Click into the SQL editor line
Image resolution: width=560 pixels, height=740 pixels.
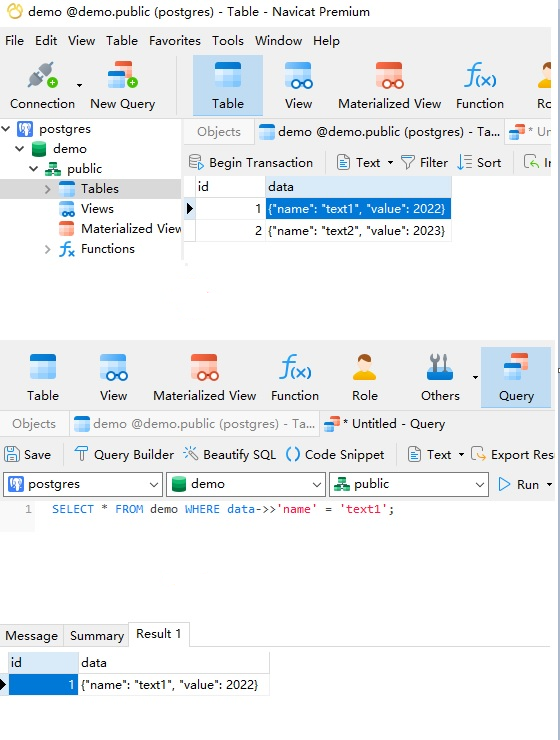click(223, 509)
